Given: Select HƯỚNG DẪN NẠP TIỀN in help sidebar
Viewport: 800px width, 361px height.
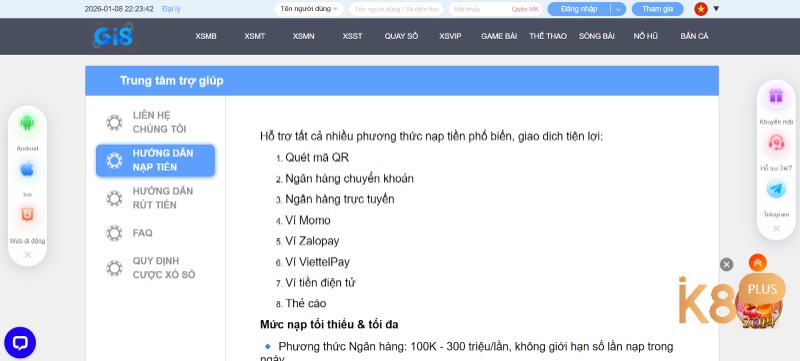Looking at the screenshot, I should click(155, 161).
